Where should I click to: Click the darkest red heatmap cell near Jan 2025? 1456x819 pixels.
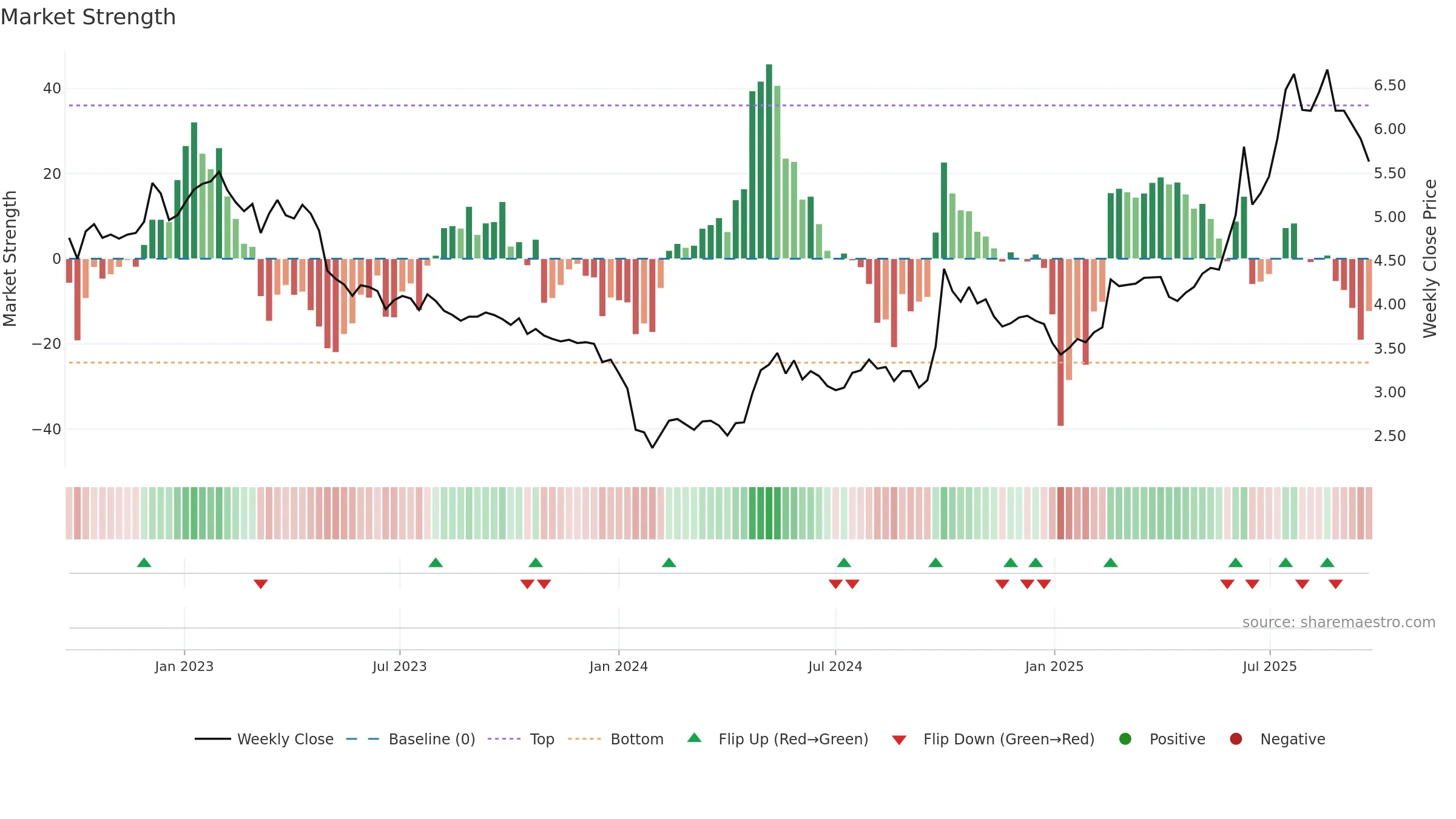coord(1060,513)
